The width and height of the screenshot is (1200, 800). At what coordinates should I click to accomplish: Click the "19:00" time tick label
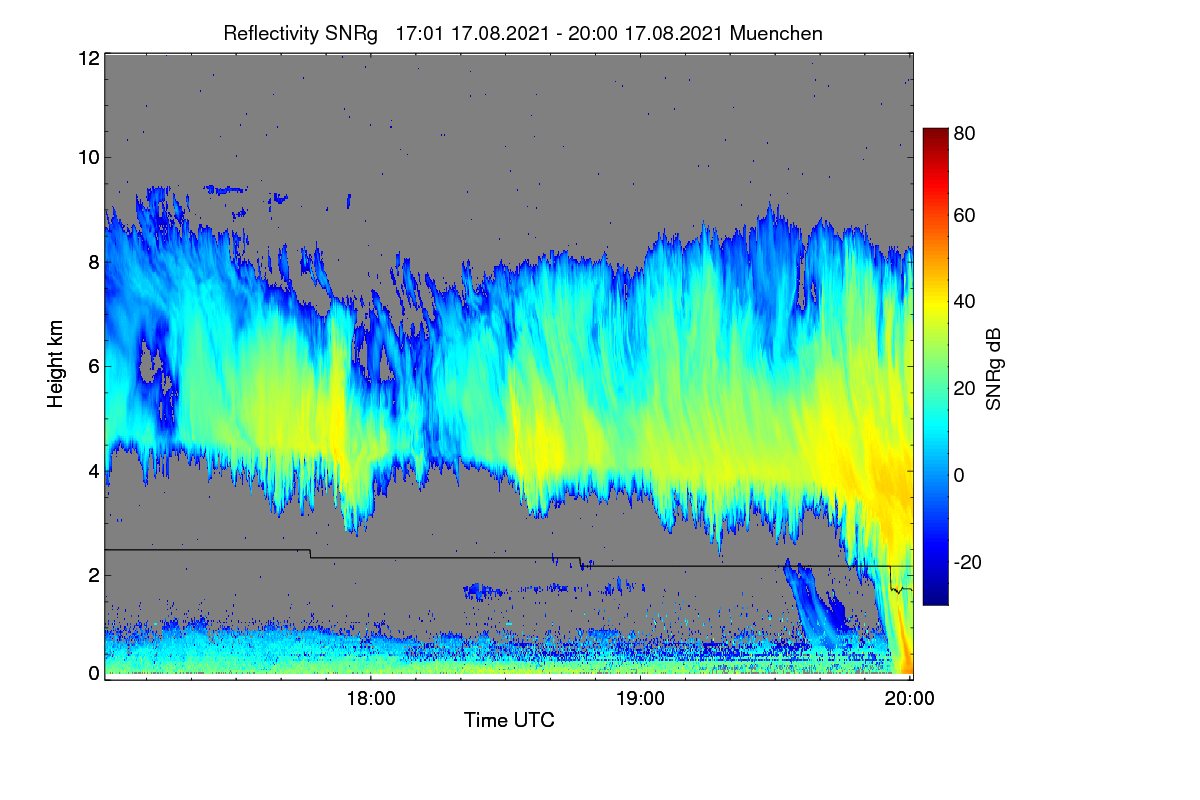640,698
